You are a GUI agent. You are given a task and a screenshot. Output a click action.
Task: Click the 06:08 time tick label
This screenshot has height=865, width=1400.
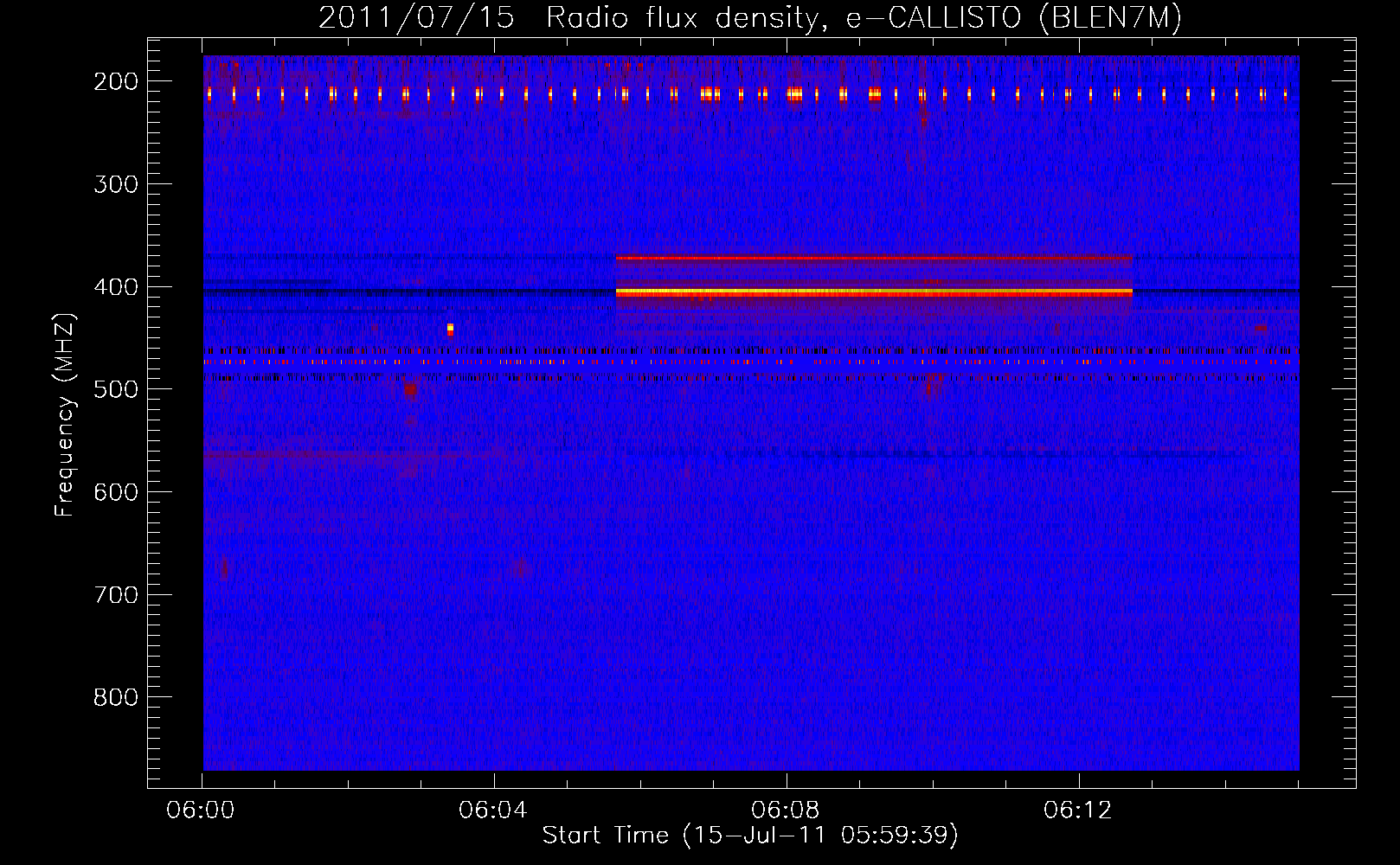click(x=787, y=811)
